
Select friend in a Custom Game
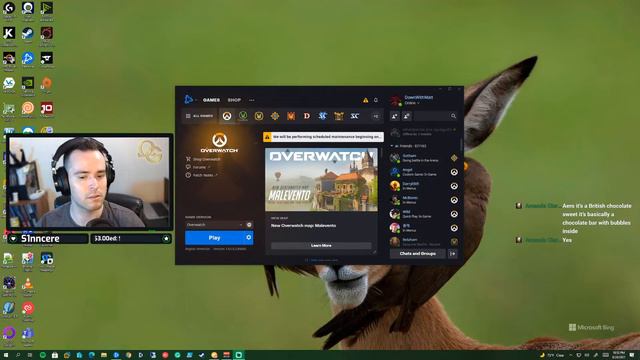point(424,172)
